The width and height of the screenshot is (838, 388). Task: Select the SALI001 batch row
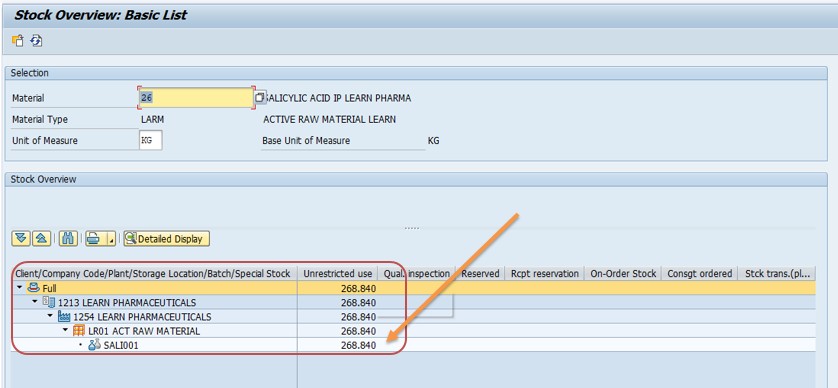[x=121, y=345]
